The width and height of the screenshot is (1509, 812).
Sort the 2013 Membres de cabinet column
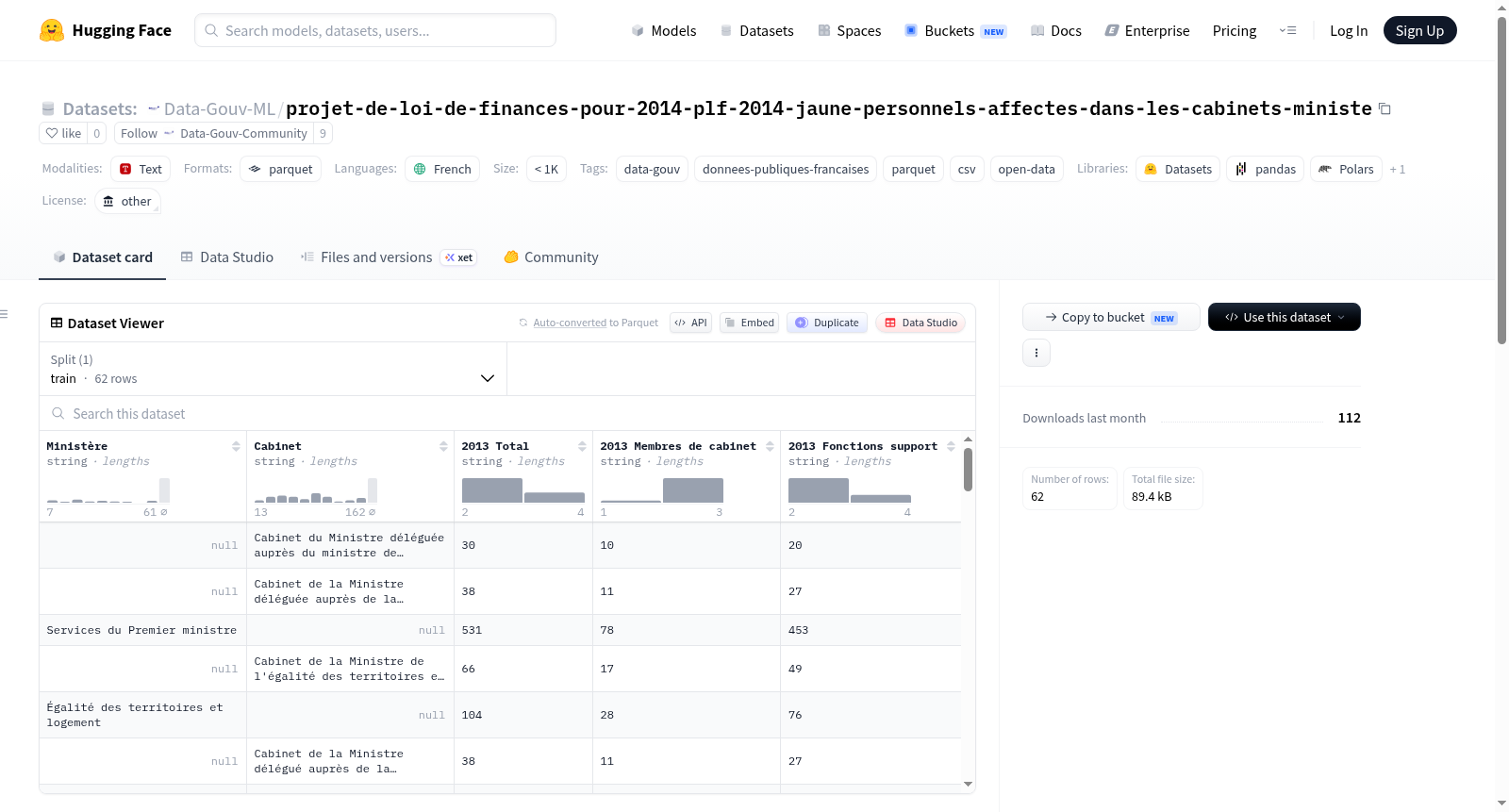click(770, 446)
